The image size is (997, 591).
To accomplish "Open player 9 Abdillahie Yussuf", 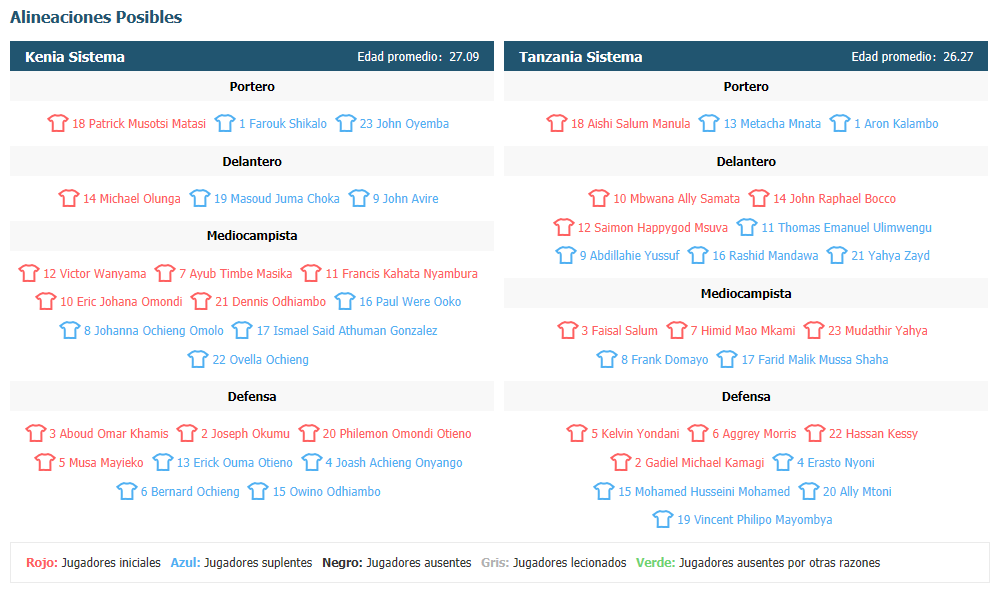I will click(629, 256).
